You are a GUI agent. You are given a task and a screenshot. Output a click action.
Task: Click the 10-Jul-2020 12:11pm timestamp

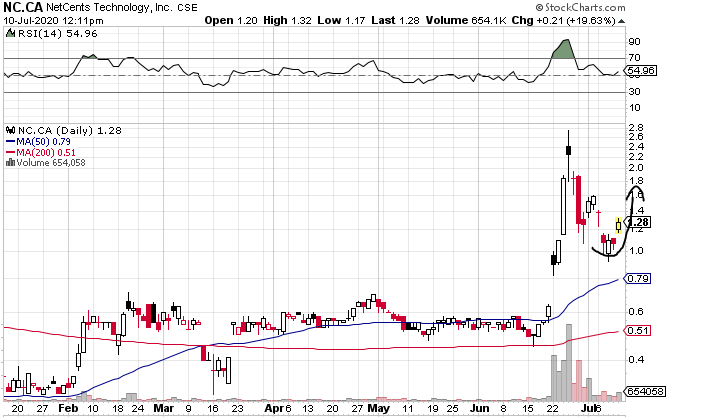point(54,21)
